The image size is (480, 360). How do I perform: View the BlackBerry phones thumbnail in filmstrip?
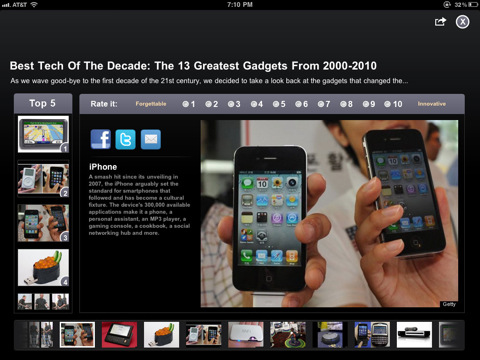[372, 335]
